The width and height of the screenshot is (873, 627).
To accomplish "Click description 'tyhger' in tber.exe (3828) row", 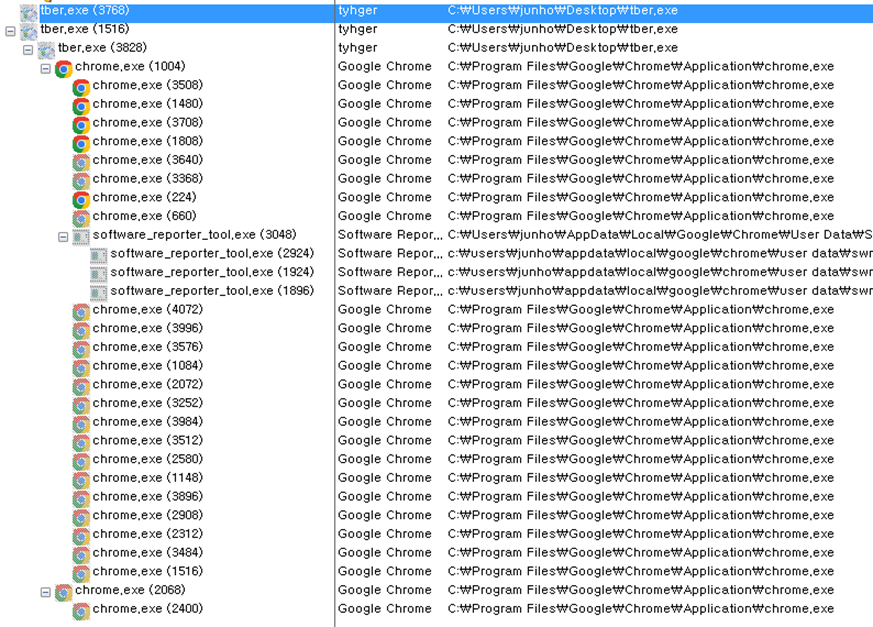I will coord(358,48).
